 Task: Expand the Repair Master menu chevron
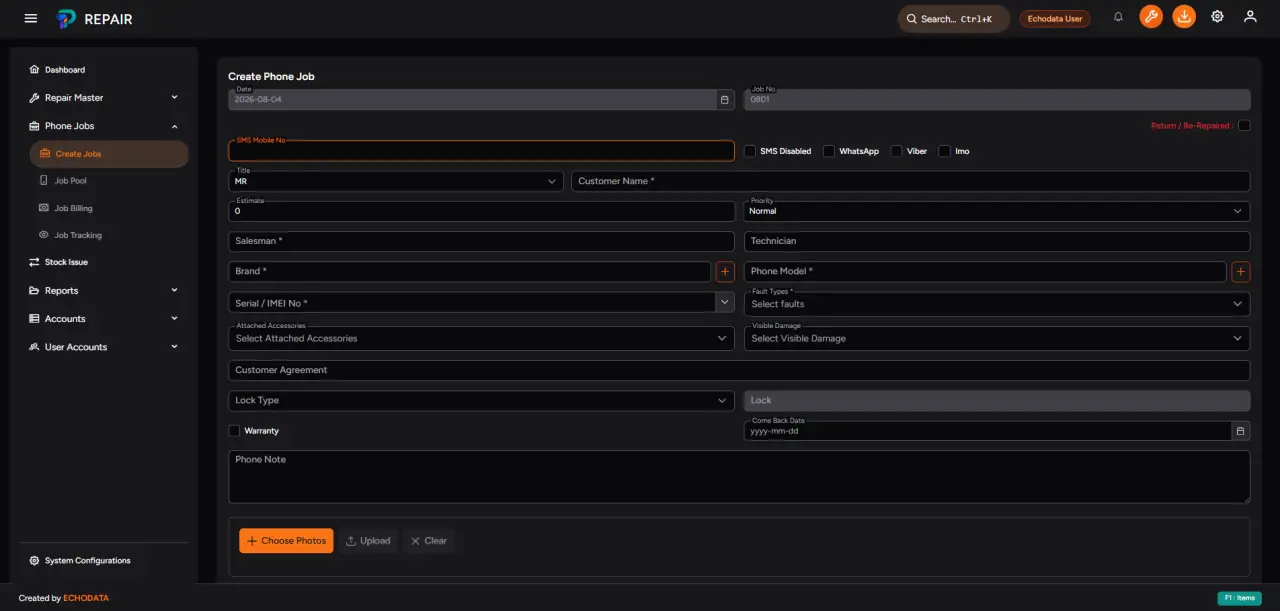coord(174,98)
